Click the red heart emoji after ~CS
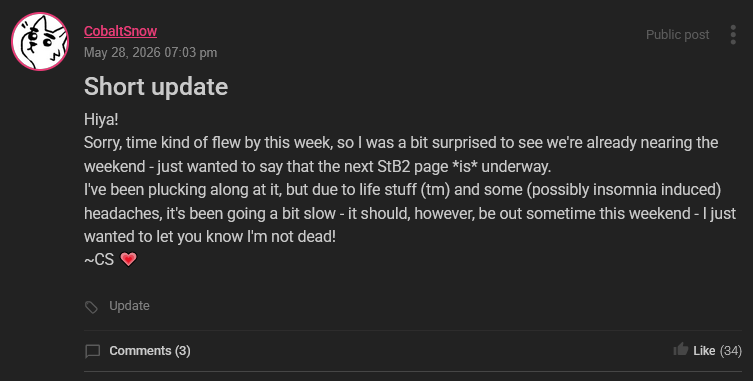 [x=128, y=259]
